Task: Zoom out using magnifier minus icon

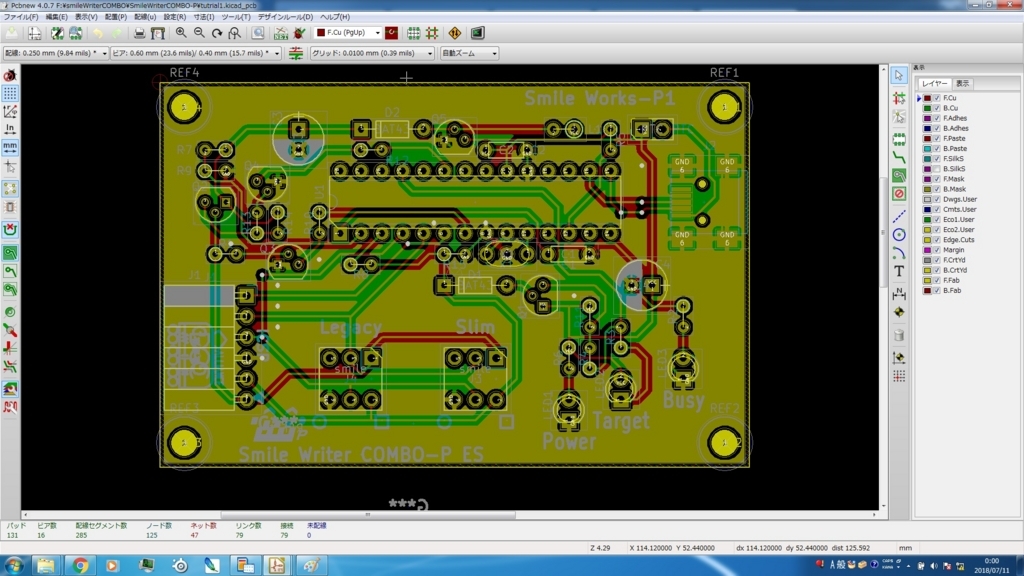Action: point(199,33)
